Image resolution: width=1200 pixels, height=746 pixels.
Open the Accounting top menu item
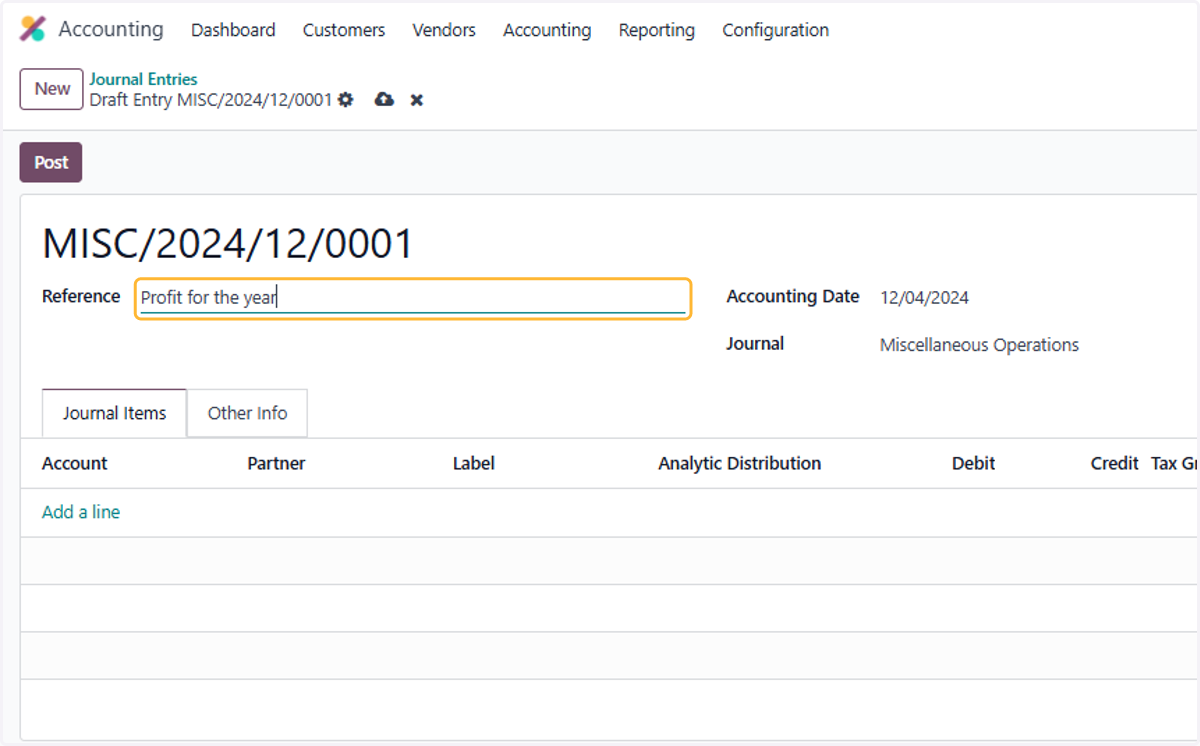point(547,30)
